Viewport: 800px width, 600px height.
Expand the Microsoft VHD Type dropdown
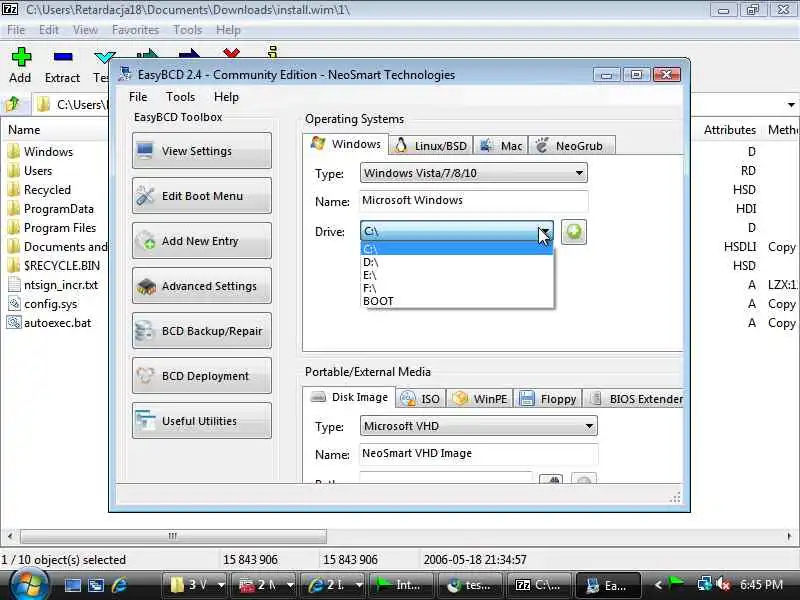click(x=589, y=426)
